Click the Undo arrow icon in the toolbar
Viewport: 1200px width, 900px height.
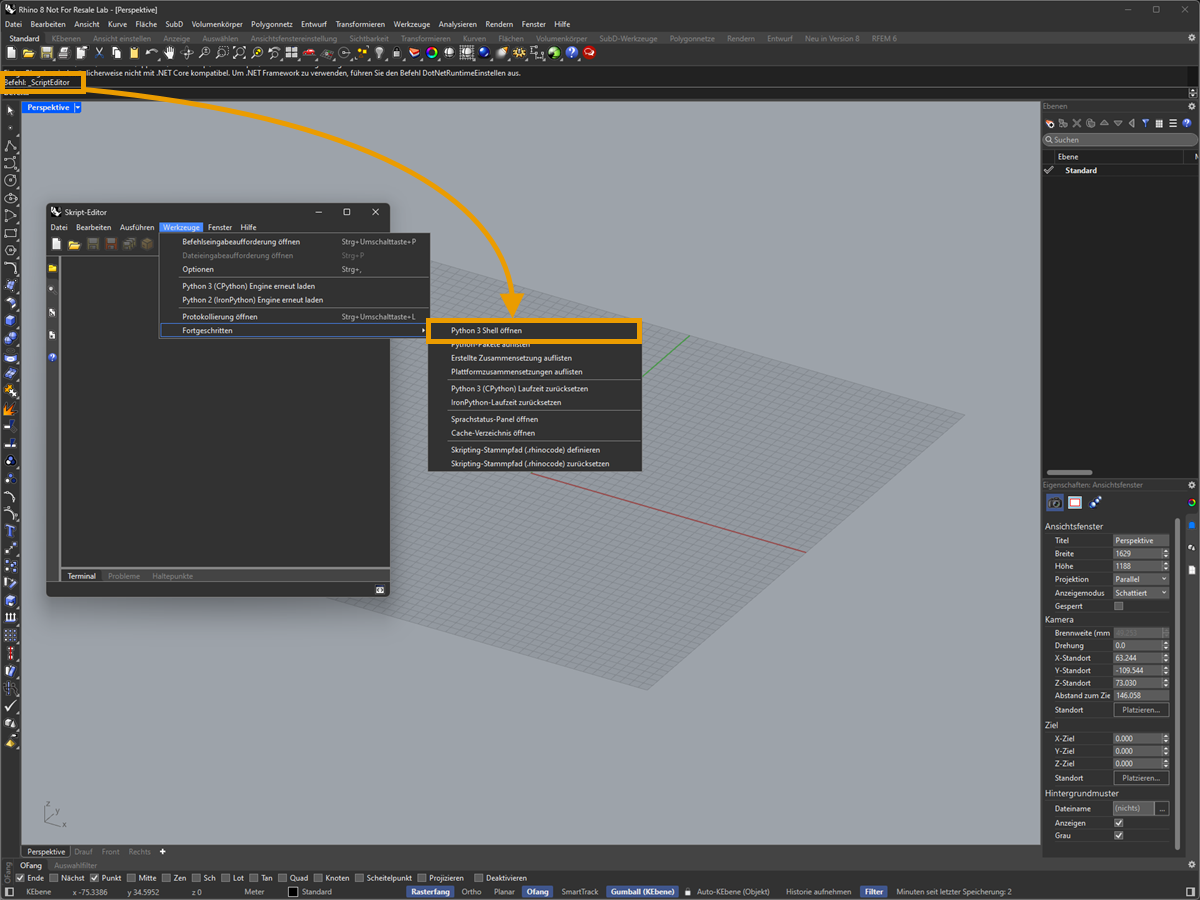click(x=150, y=53)
